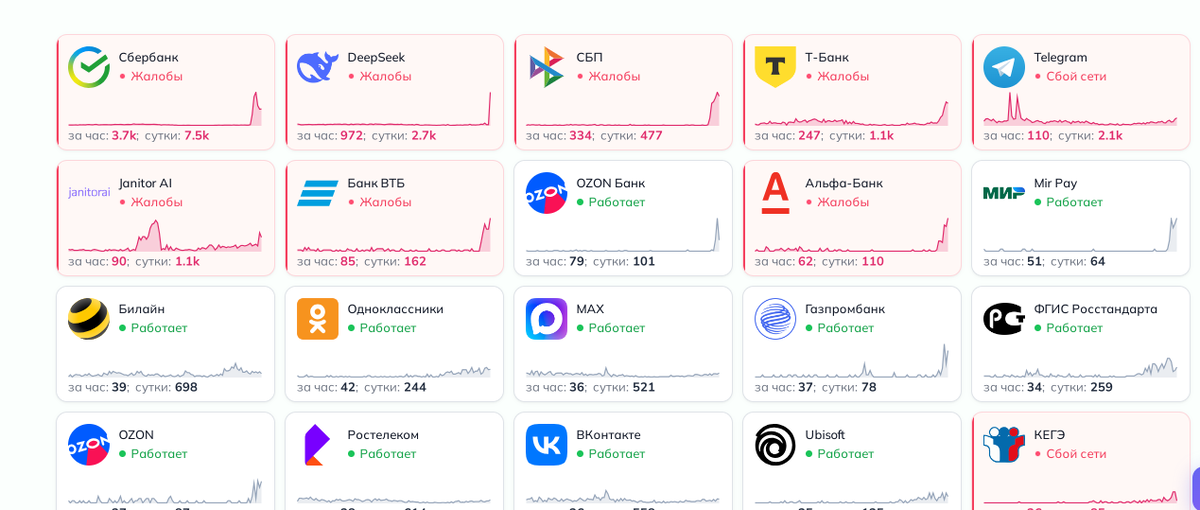Screen dimensions: 1200x510
Task: Click the MAX messenger complaints graph
Action: tap(622, 370)
